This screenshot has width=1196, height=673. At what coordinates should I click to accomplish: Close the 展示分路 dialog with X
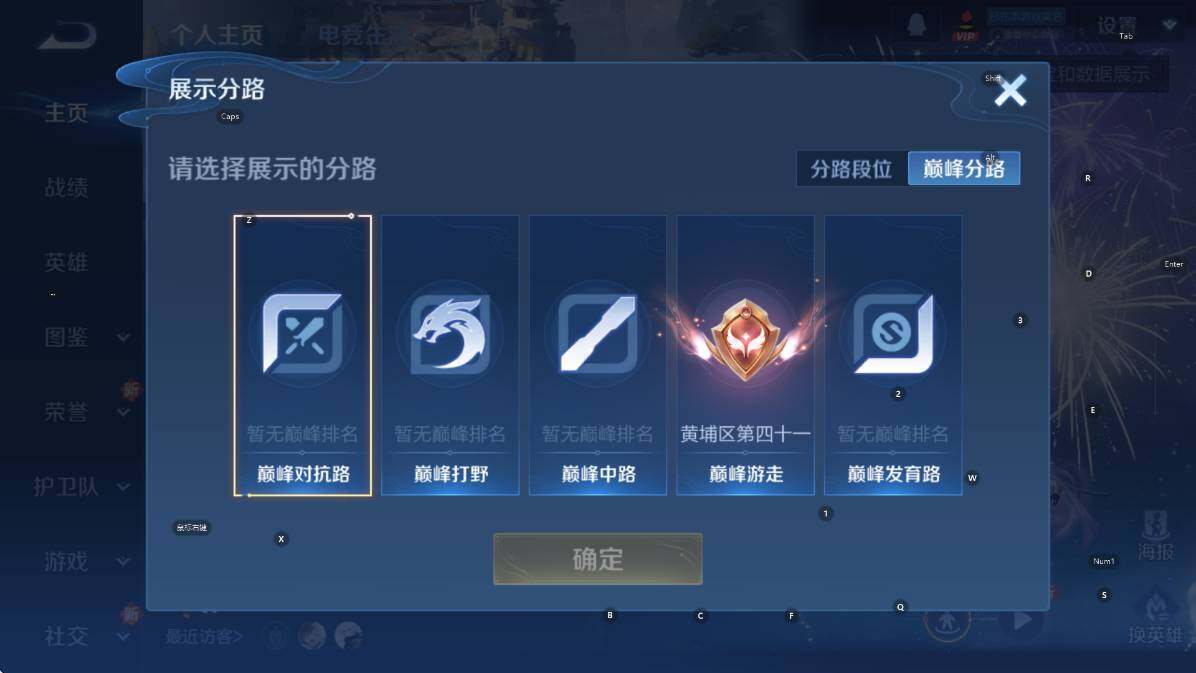[1011, 91]
